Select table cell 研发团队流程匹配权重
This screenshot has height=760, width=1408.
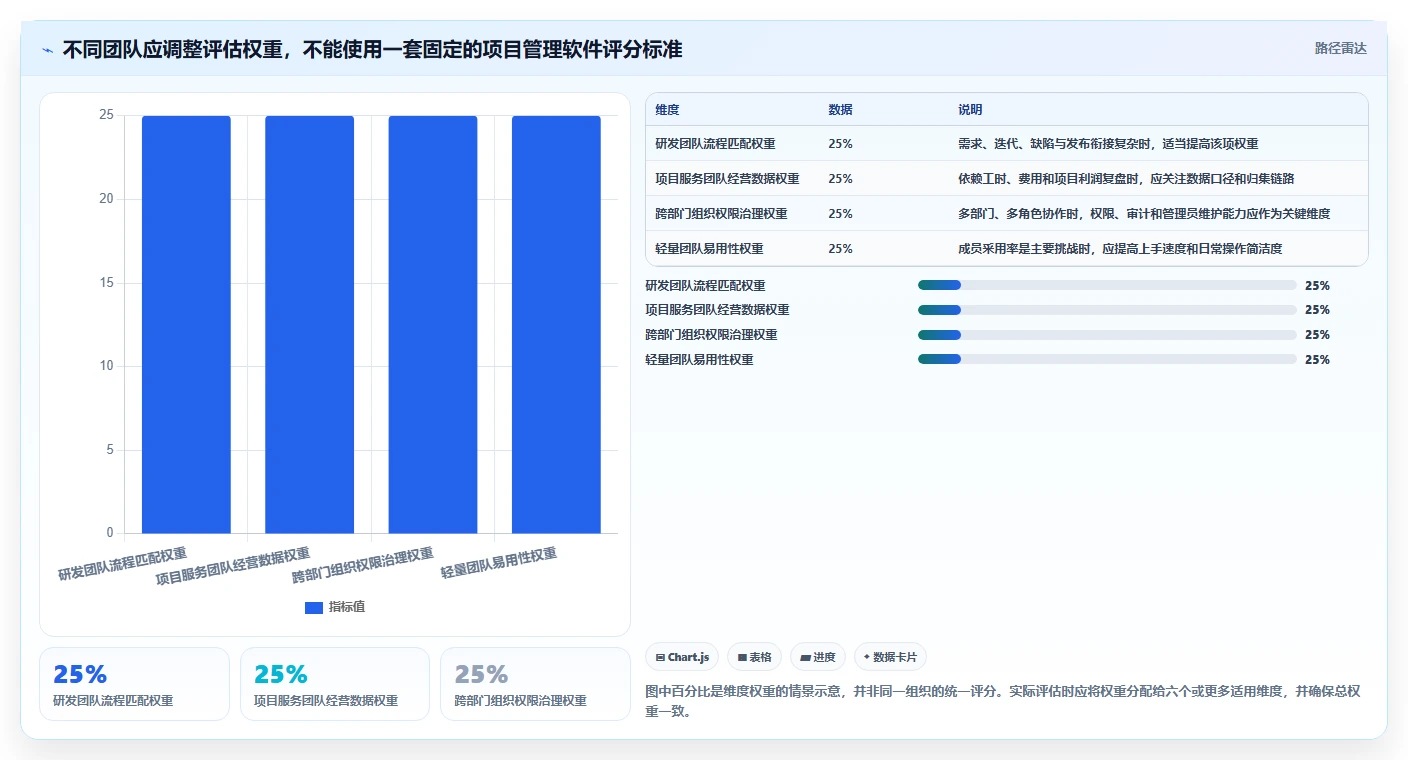tap(715, 144)
